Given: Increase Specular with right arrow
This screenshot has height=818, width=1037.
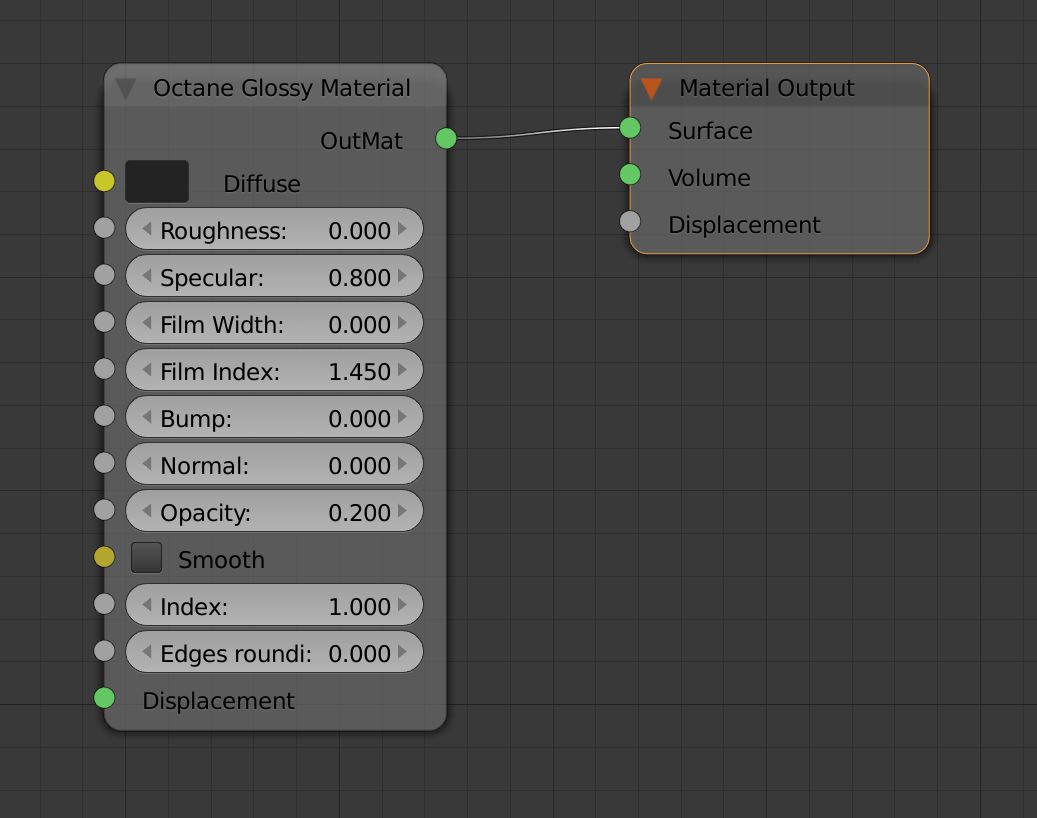Looking at the screenshot, I should 402,276.
